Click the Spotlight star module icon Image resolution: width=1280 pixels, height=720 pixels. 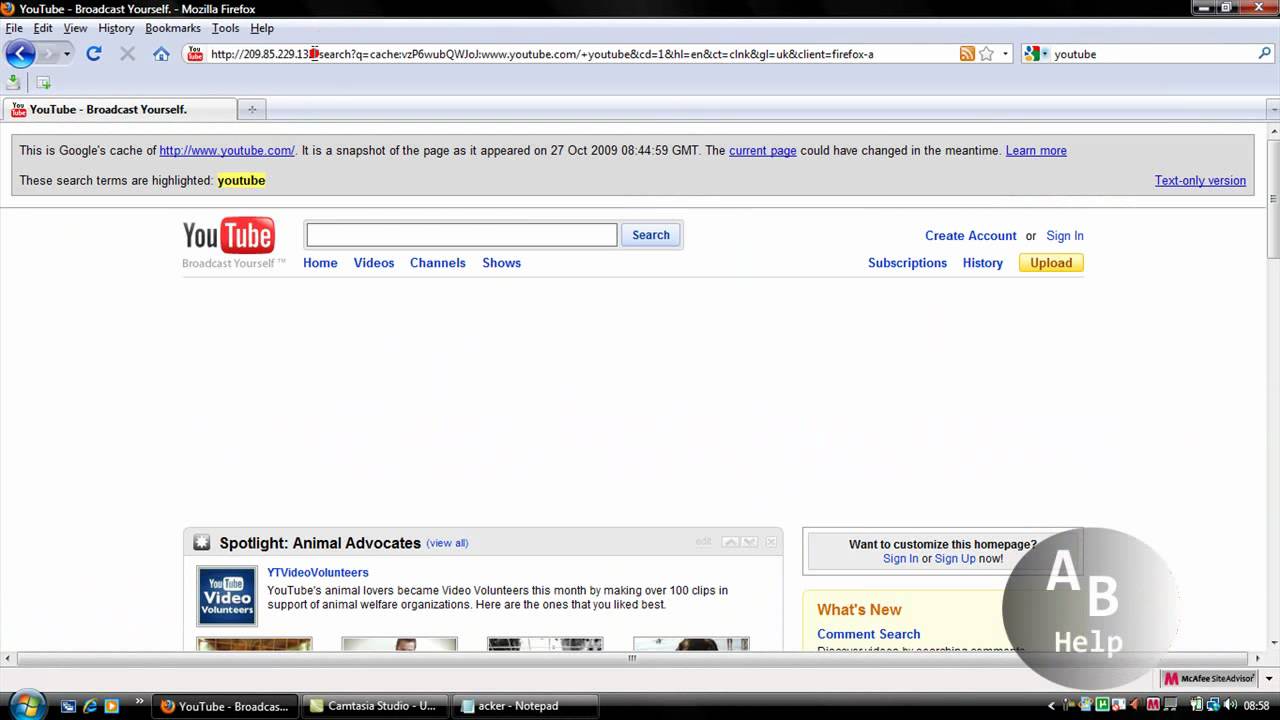pyautogui.click(x=202, y=542)
